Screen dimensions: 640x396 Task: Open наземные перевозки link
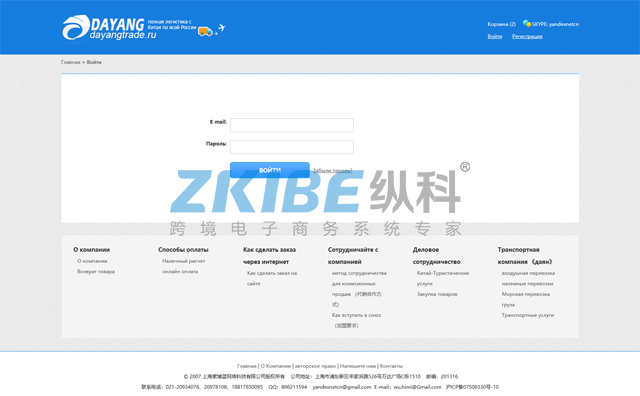(527, 283)
